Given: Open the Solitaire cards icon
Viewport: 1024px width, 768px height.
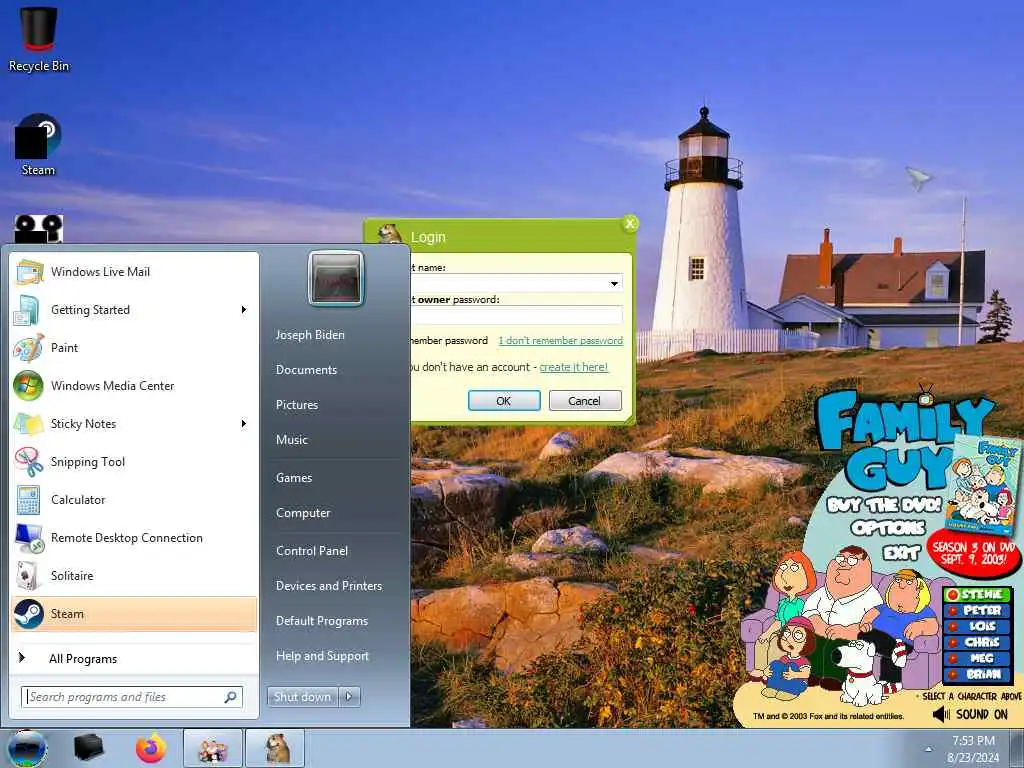Looking at the screenshot, I should click(29, 576).
